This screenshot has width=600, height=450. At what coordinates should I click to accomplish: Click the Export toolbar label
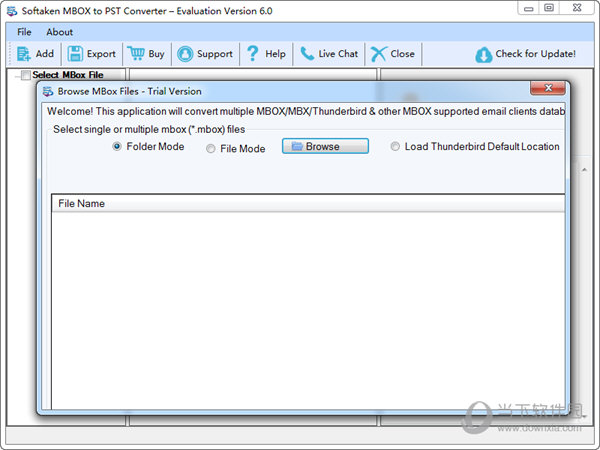(x=101, y=54)
